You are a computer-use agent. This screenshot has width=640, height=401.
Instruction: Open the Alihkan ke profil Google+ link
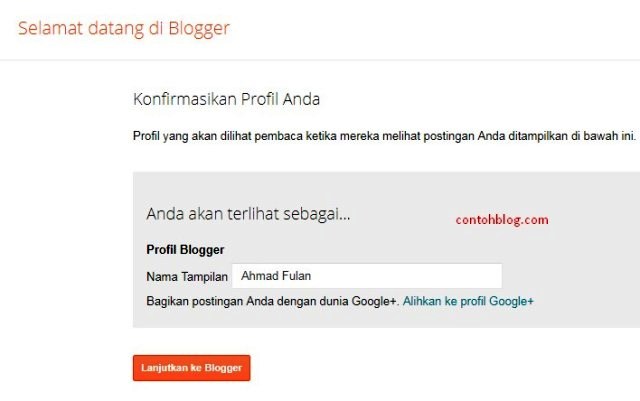(x=468, y=300)
